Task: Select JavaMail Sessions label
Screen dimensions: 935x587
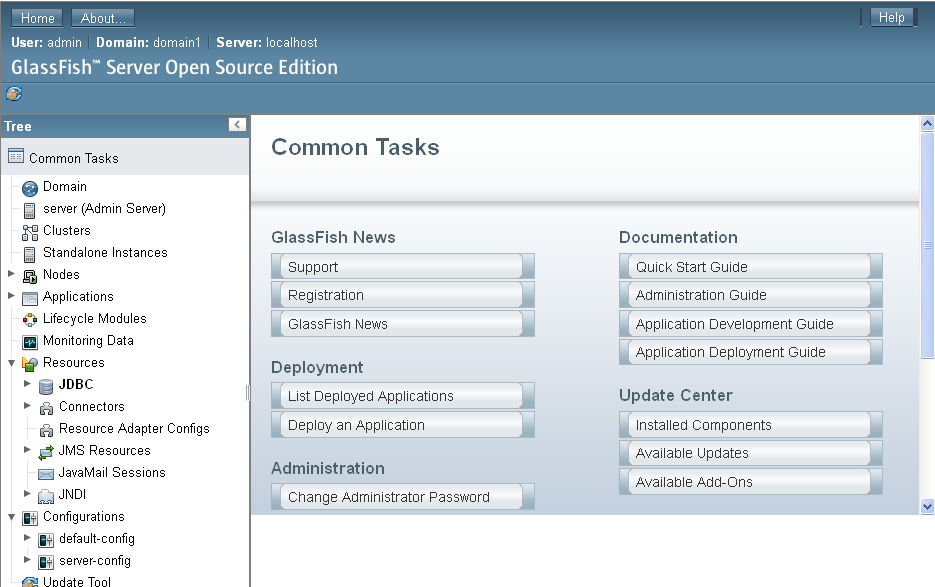Action: tap(112, 472)
